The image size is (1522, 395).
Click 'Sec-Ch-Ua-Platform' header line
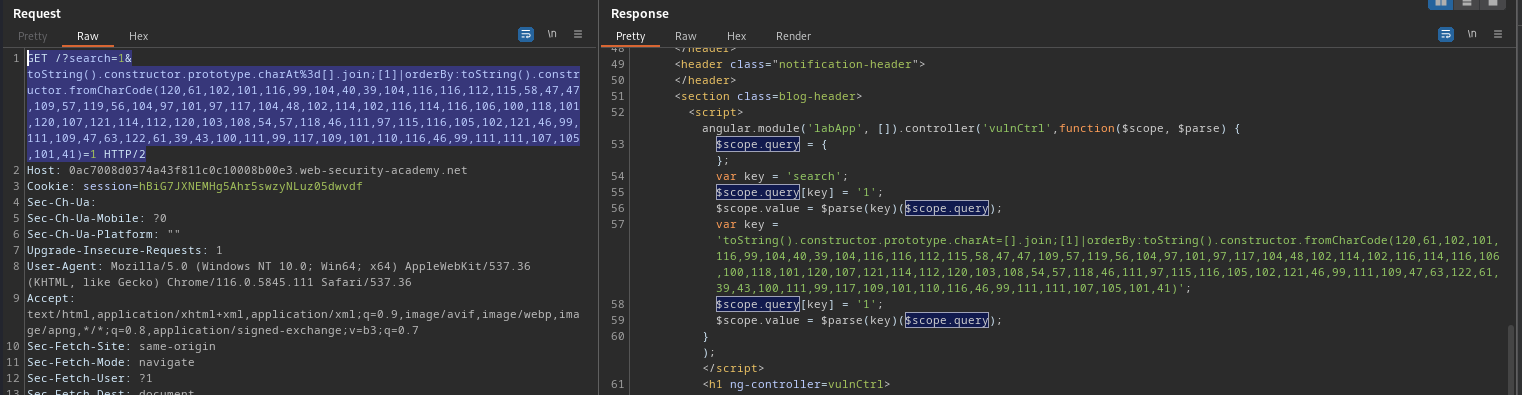click(x=103, y=234)
